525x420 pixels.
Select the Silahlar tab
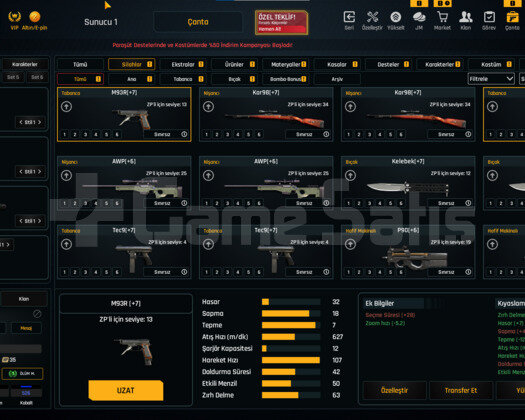pyautogui.click(x=132, y=64)
